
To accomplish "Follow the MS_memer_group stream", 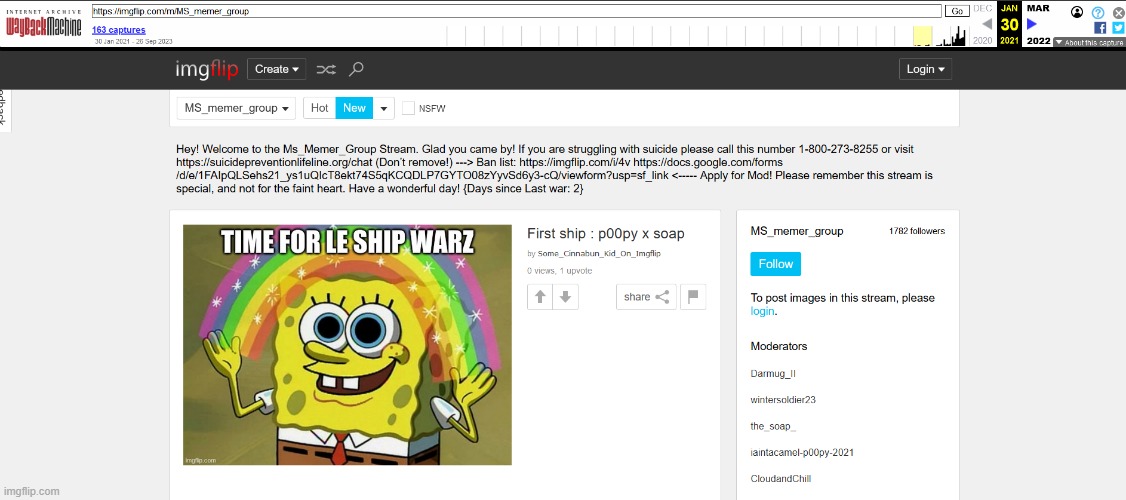I will [x=776, y=264].
